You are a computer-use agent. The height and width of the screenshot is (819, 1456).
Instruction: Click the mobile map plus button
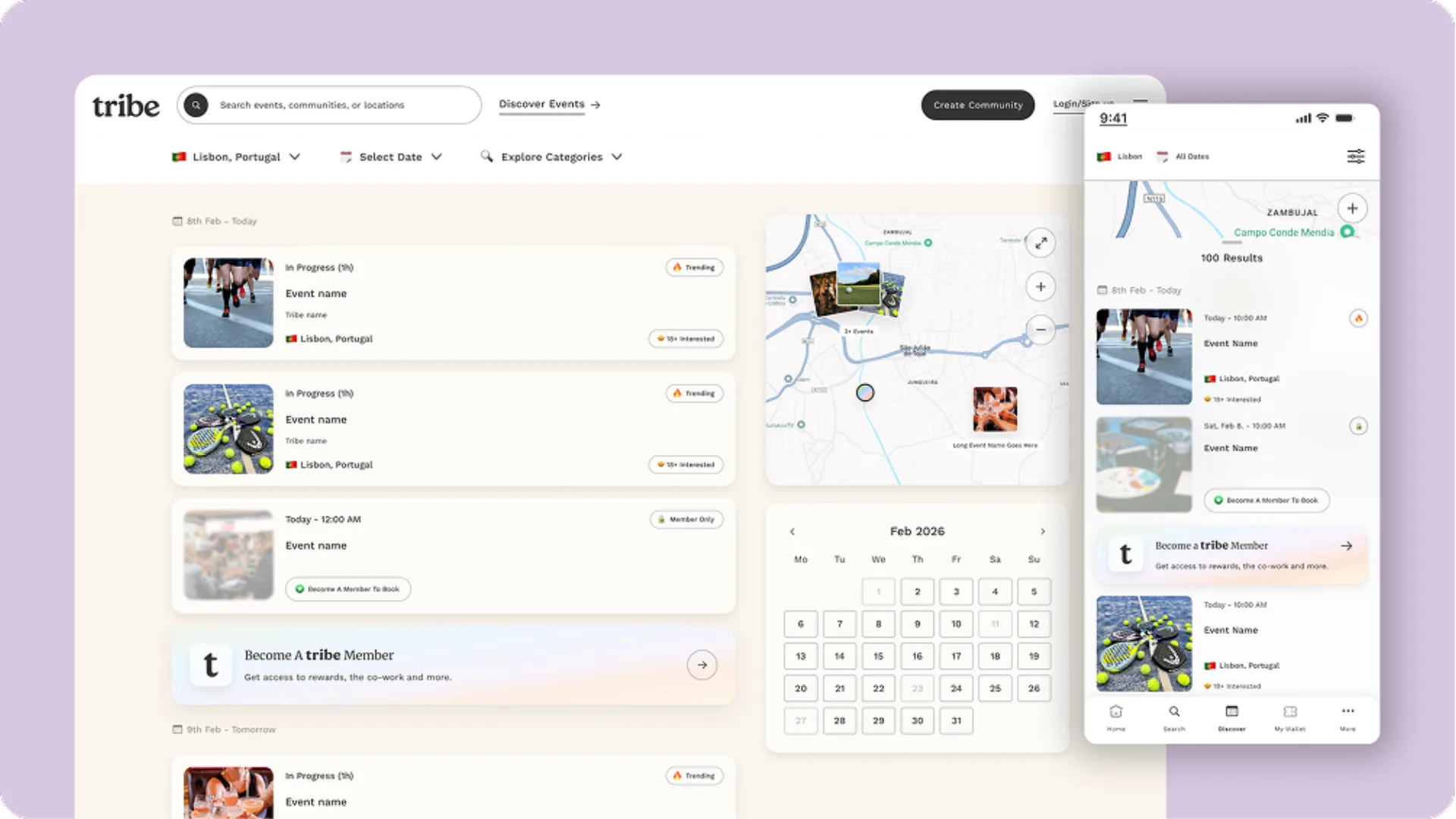pyautogui.click(x=1352, y=209)
